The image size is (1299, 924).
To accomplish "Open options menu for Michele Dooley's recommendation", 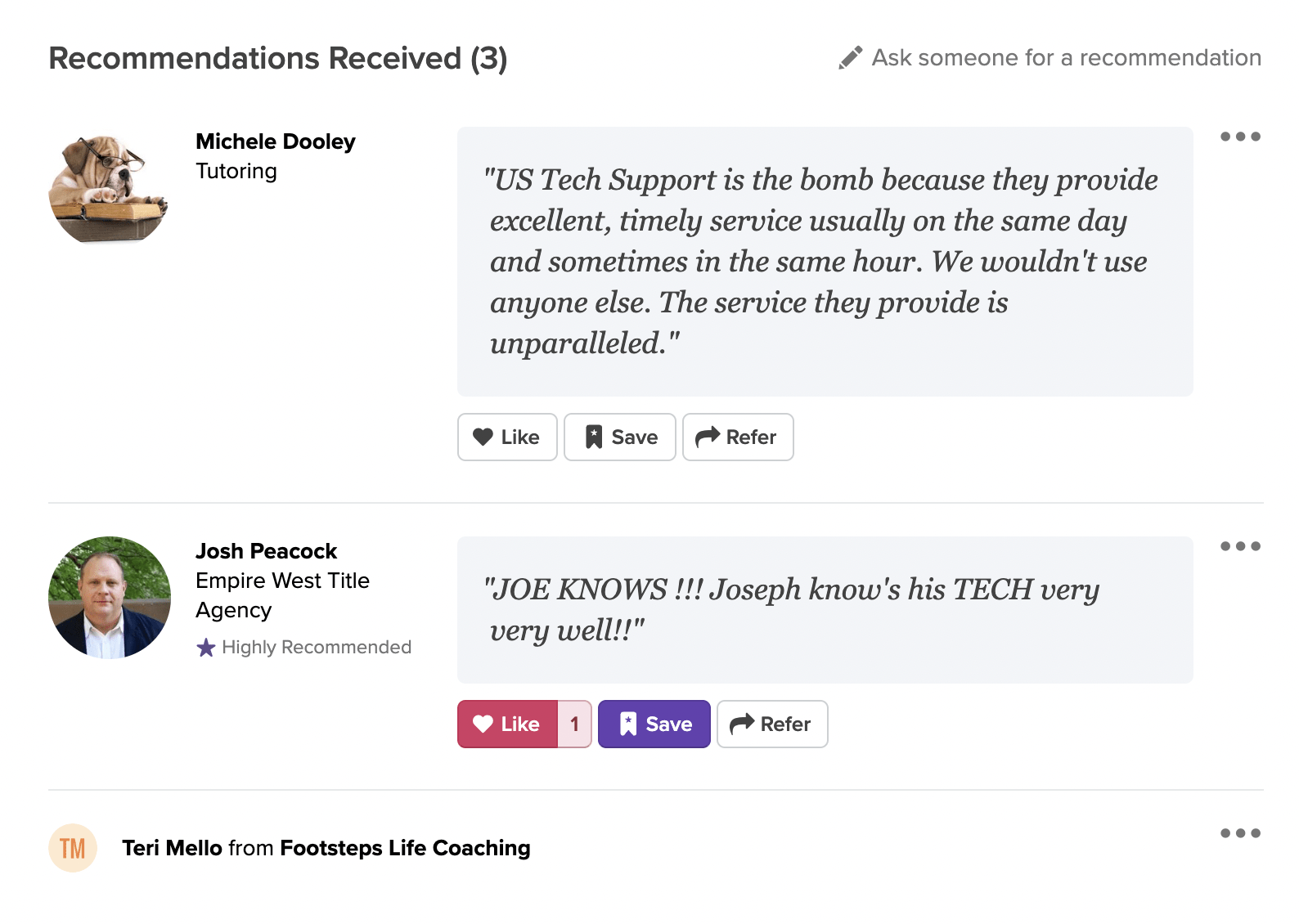I will tap(1240, 137).
